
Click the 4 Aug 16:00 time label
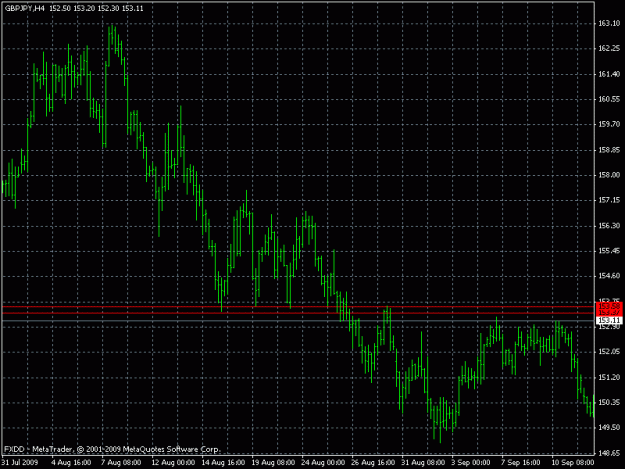(x=71, y=463)
